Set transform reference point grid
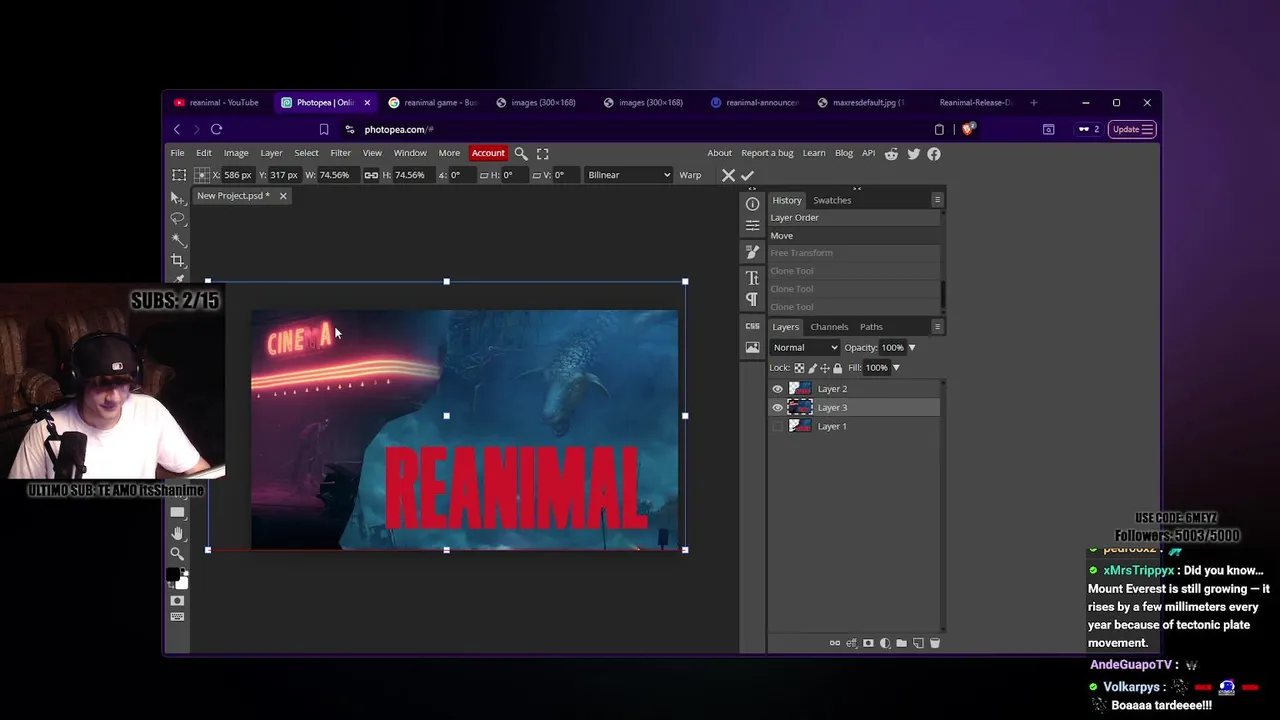This screenshot has height=720, width=1280. 201,175
